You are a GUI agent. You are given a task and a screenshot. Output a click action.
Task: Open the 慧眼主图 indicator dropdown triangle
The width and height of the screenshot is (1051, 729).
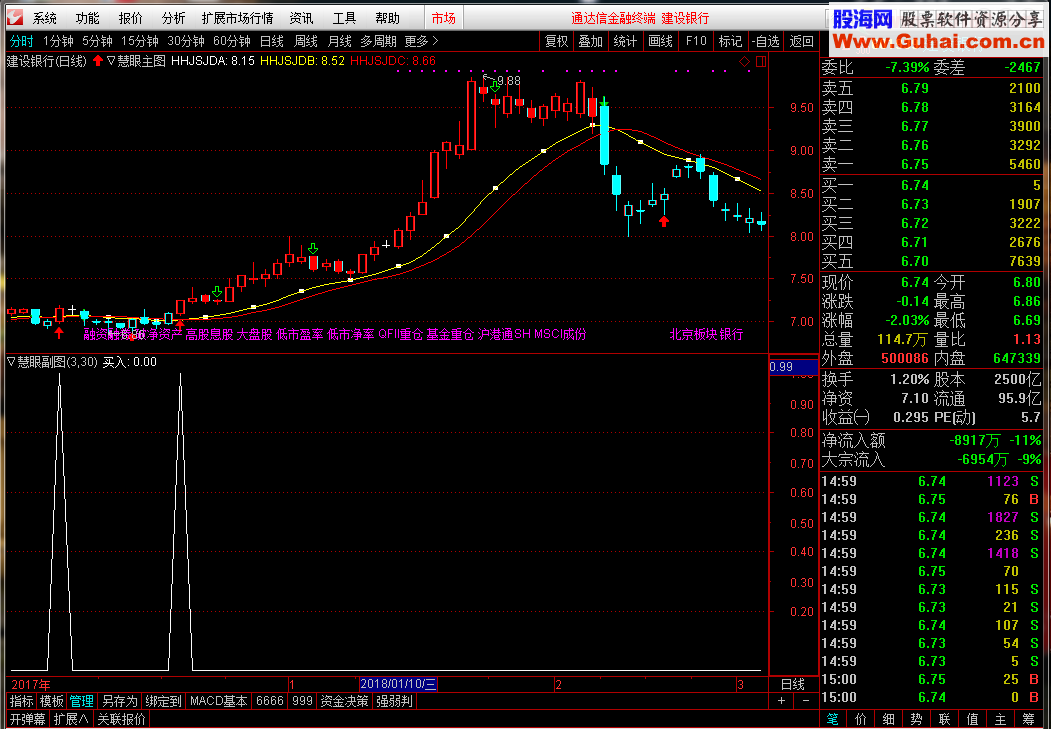coord(111,61)
